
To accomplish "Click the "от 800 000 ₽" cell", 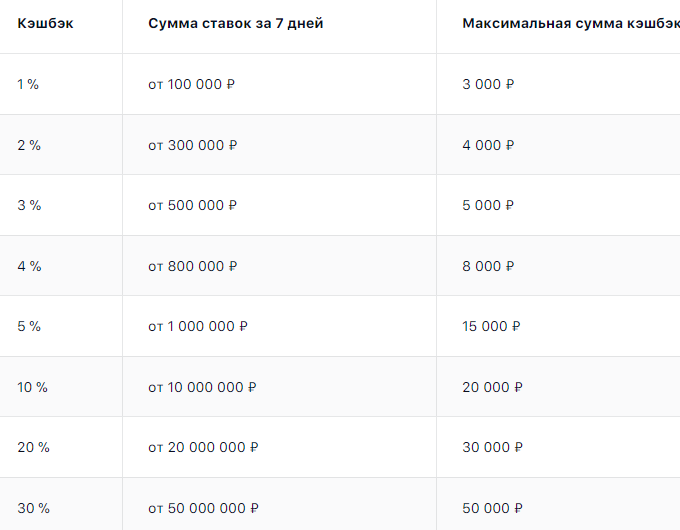I will click(x=193, y=266).
